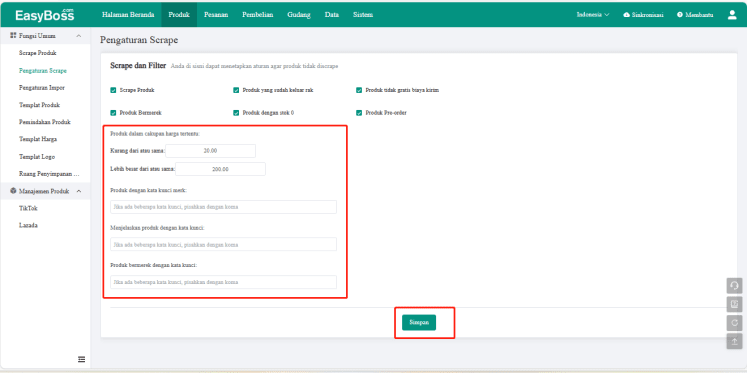
Task: Open the Sistem menu
Action: pyautogui.click(x=363, y=15)
